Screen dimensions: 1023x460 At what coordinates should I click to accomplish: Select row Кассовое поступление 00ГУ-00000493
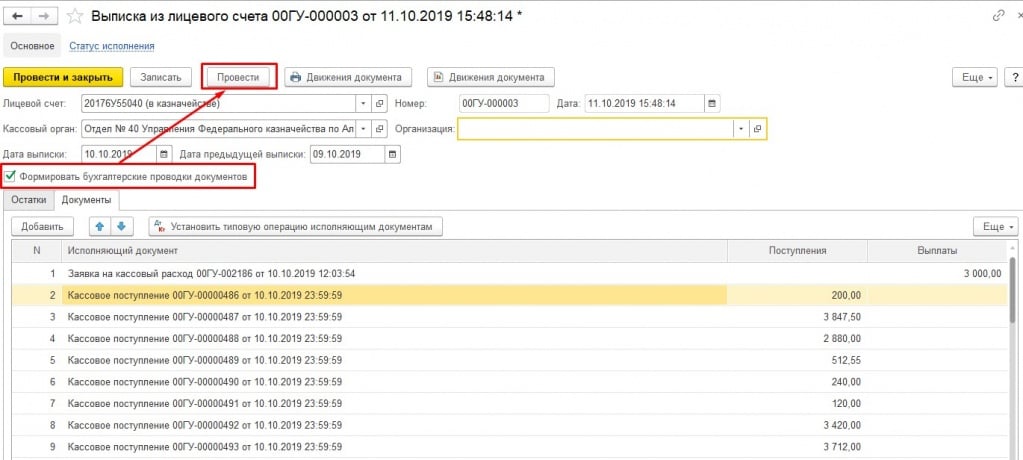pos(509,447)
